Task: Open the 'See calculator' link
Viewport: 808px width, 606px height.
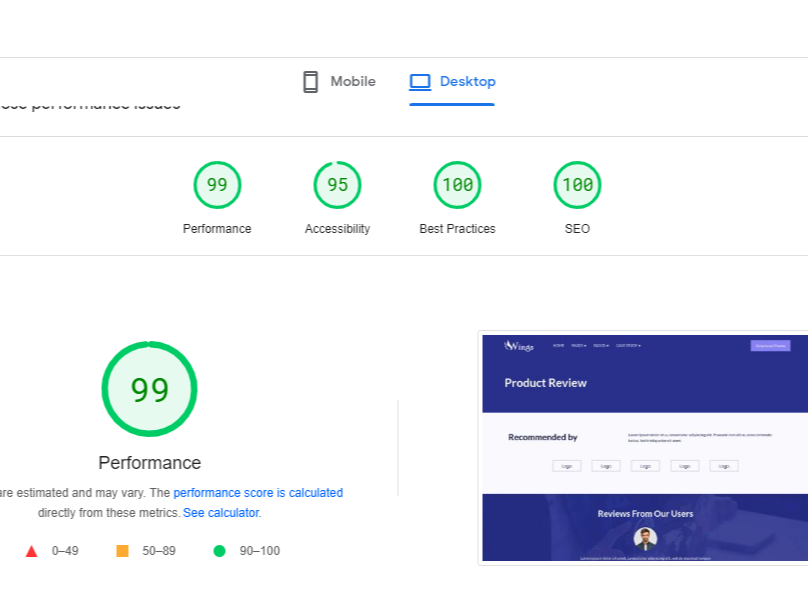Action: pyautogui.click(x=222, y=513)
